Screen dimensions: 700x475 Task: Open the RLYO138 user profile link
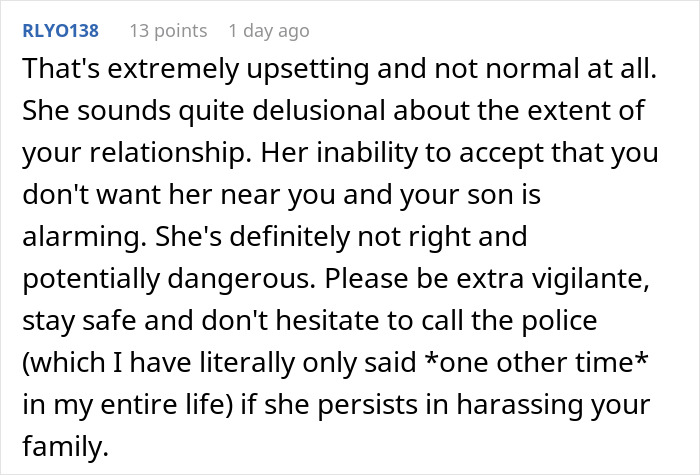point(59,31)
